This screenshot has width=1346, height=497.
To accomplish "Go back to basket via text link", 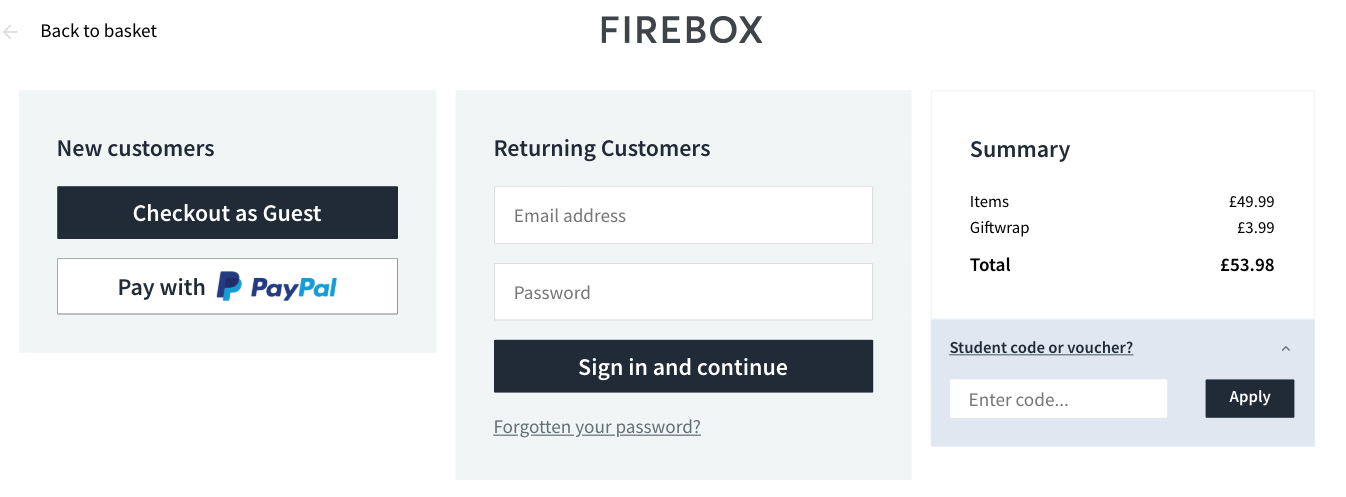I will coord(98,31).
